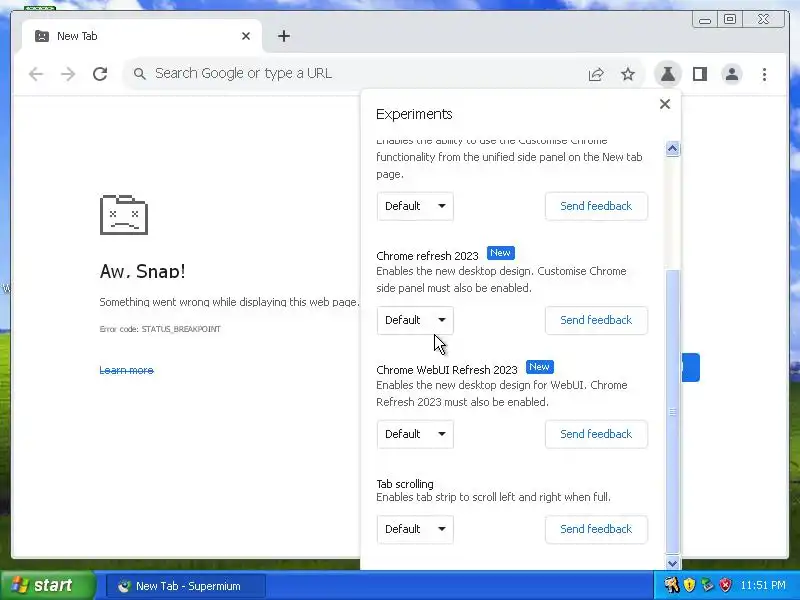
Task: Send feedback for Chrome refresh 2023
Action: tap(596, 320)
